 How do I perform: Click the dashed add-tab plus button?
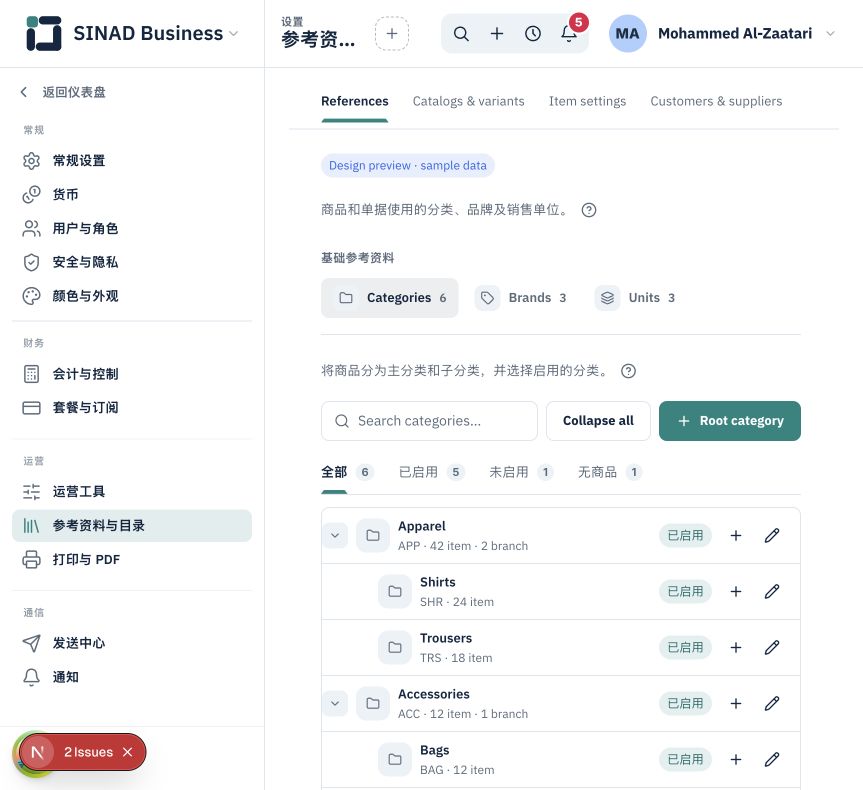(x=392, y=34)
